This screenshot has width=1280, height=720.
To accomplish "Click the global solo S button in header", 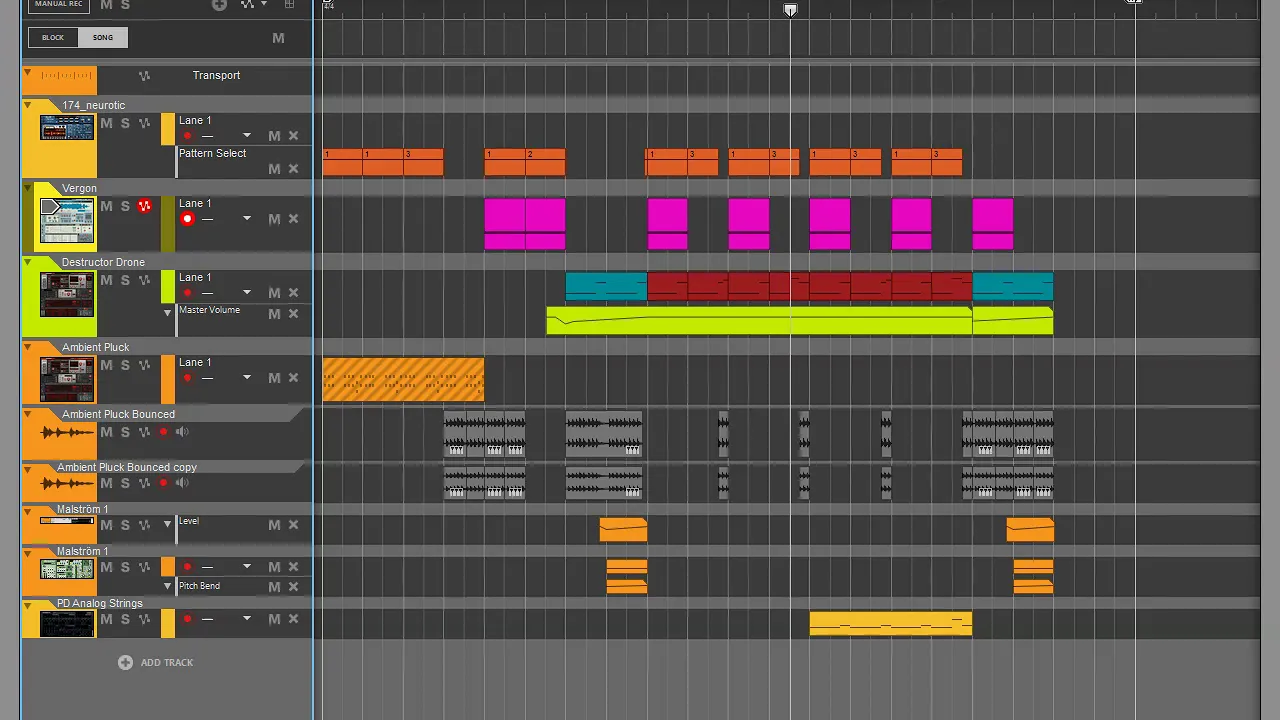I will pyautogui.click(x=125, y=5).
